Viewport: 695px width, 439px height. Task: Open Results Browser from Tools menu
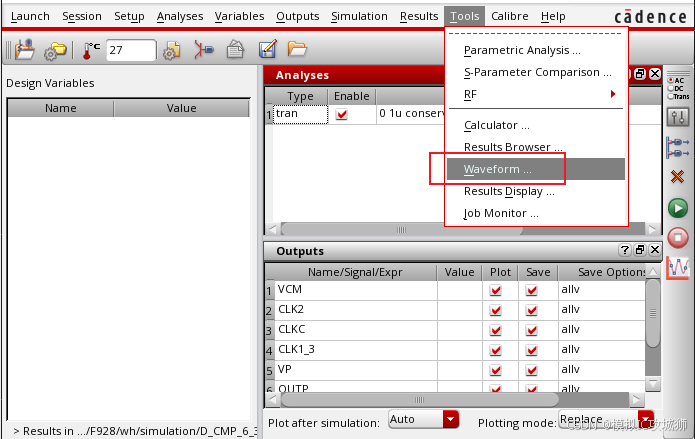[x=536, y=147]
